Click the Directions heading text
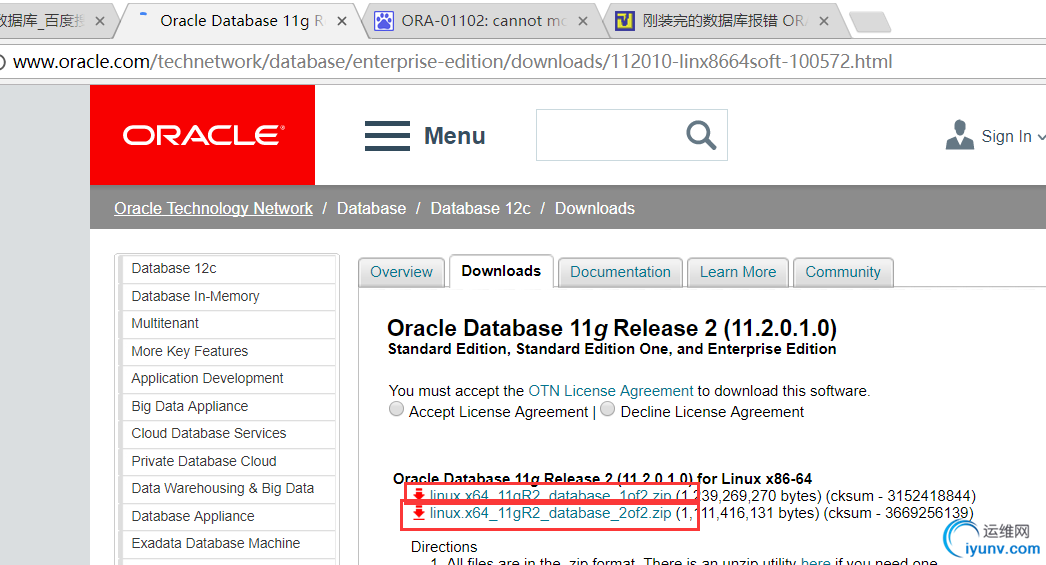Viewport: 1046px width, 565px height. click(444, 547)
